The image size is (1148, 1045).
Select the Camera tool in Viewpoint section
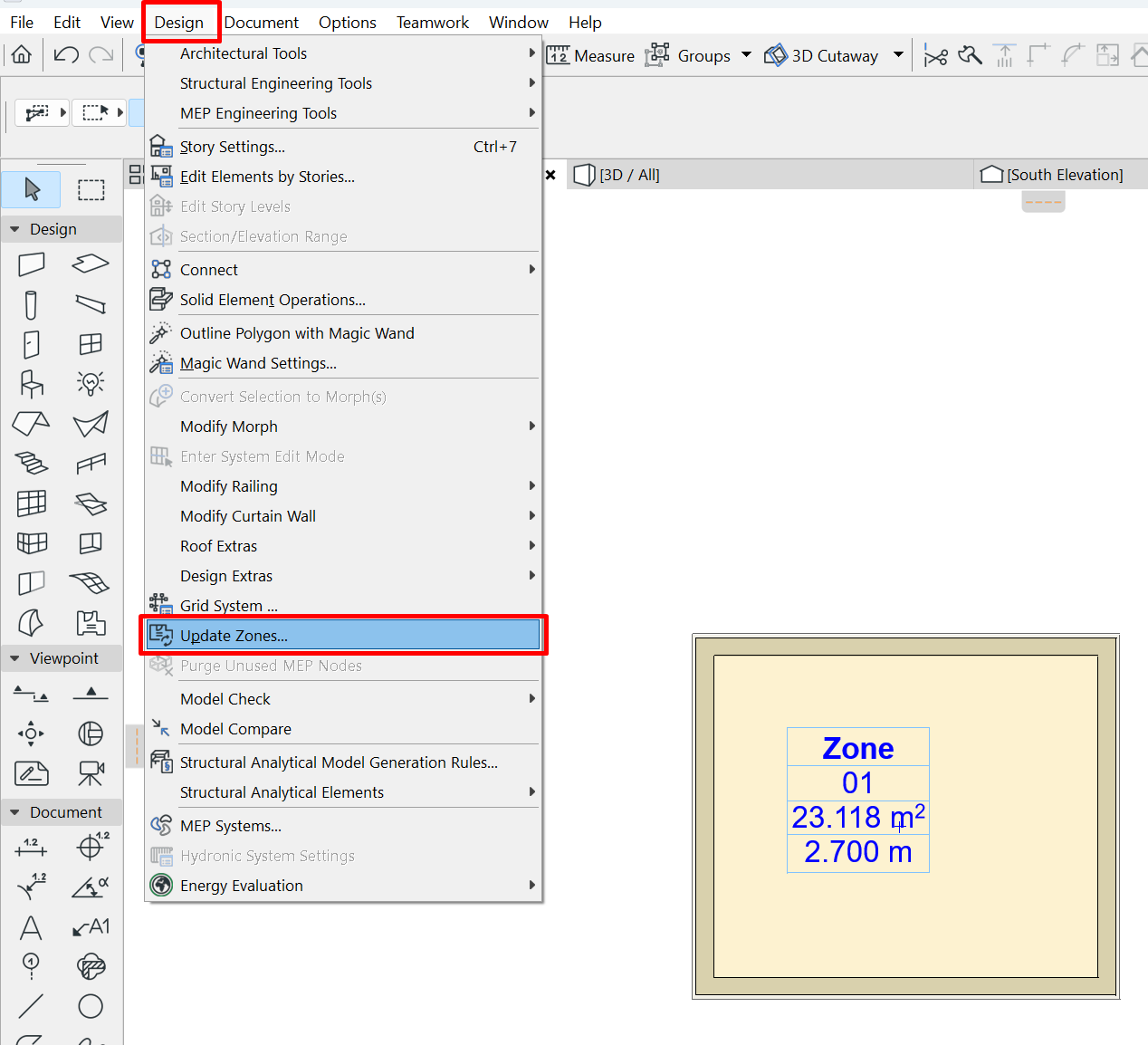[91, 773]
